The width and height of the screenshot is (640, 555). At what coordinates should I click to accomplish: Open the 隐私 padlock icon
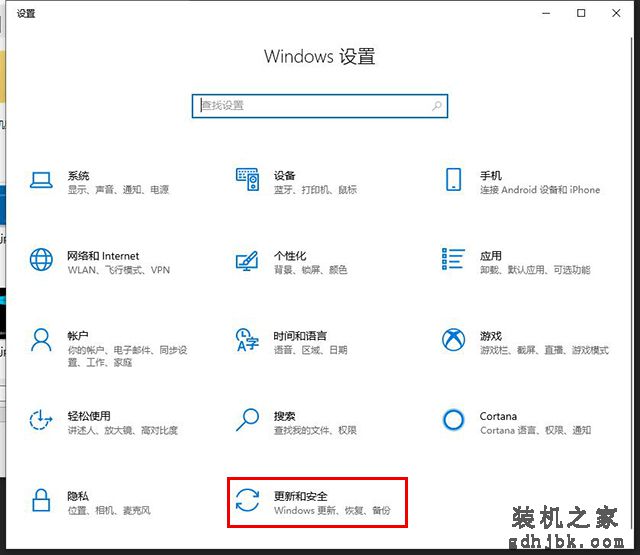pos(41,500)
